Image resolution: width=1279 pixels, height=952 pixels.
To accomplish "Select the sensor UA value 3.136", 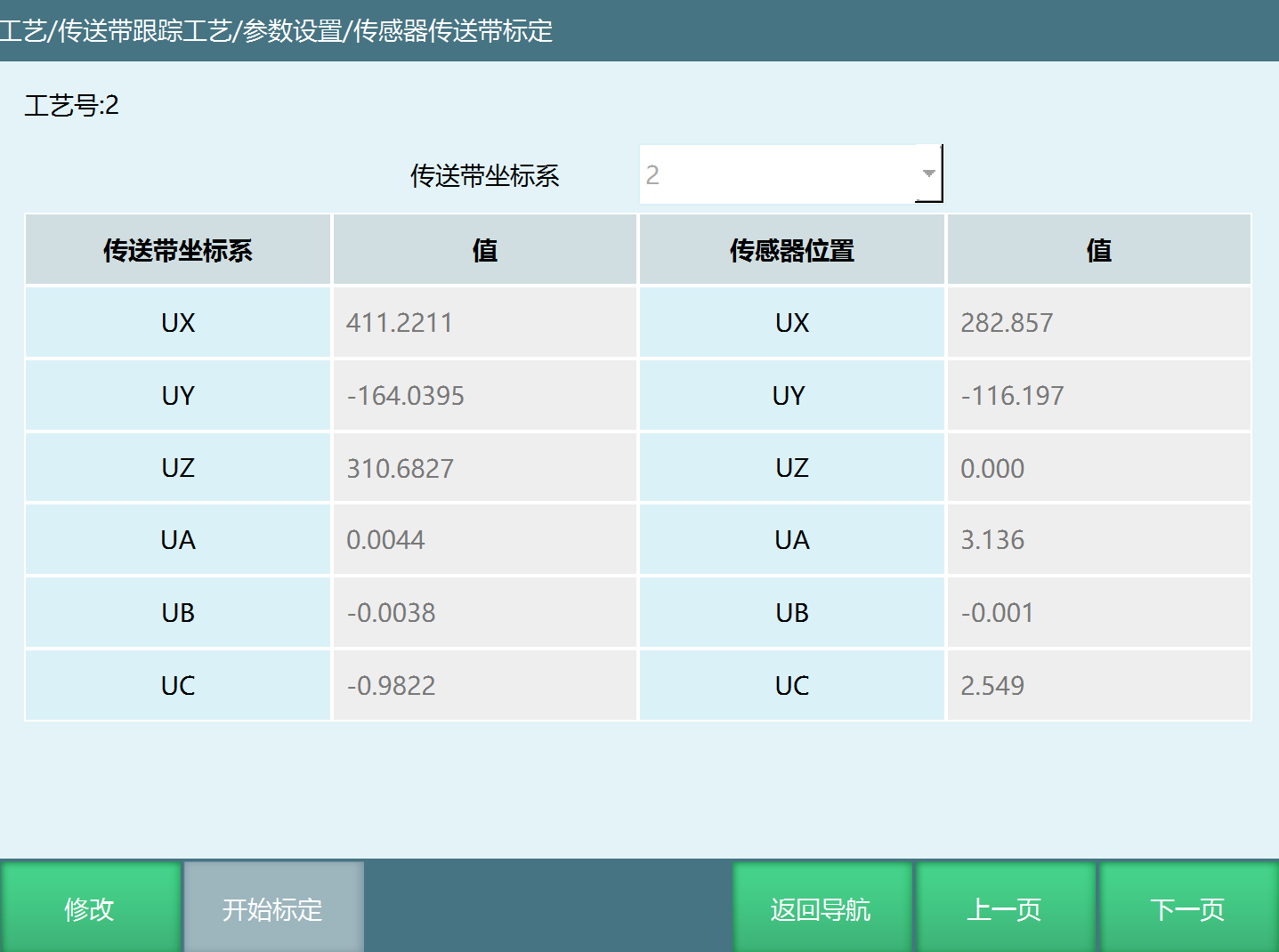I will click(1098, 539).
